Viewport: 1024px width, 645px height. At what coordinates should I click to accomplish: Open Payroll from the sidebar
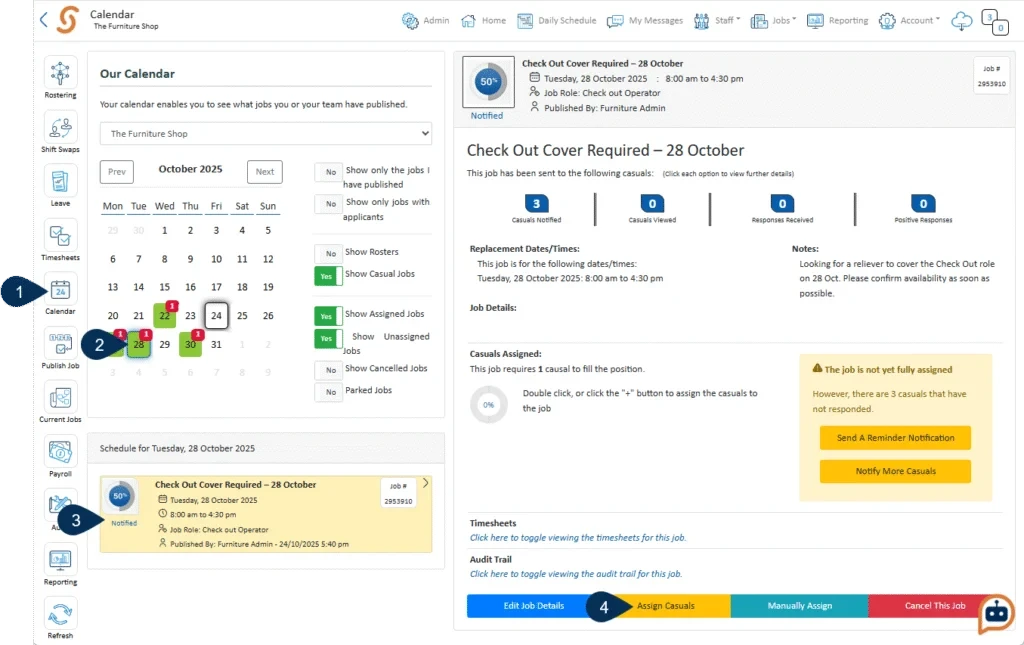(60, 452)
